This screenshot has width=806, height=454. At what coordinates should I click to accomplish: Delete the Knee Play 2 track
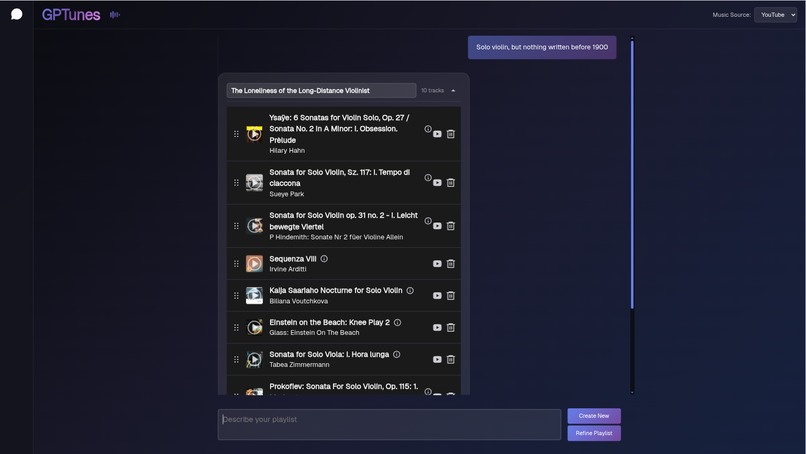451,328
